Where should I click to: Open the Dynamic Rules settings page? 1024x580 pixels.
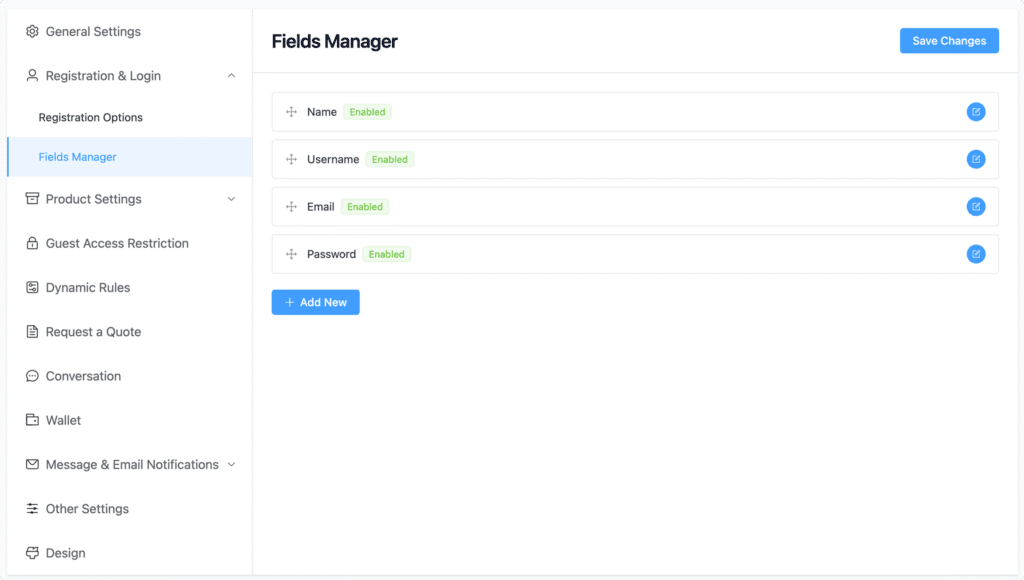click(87, 287)
